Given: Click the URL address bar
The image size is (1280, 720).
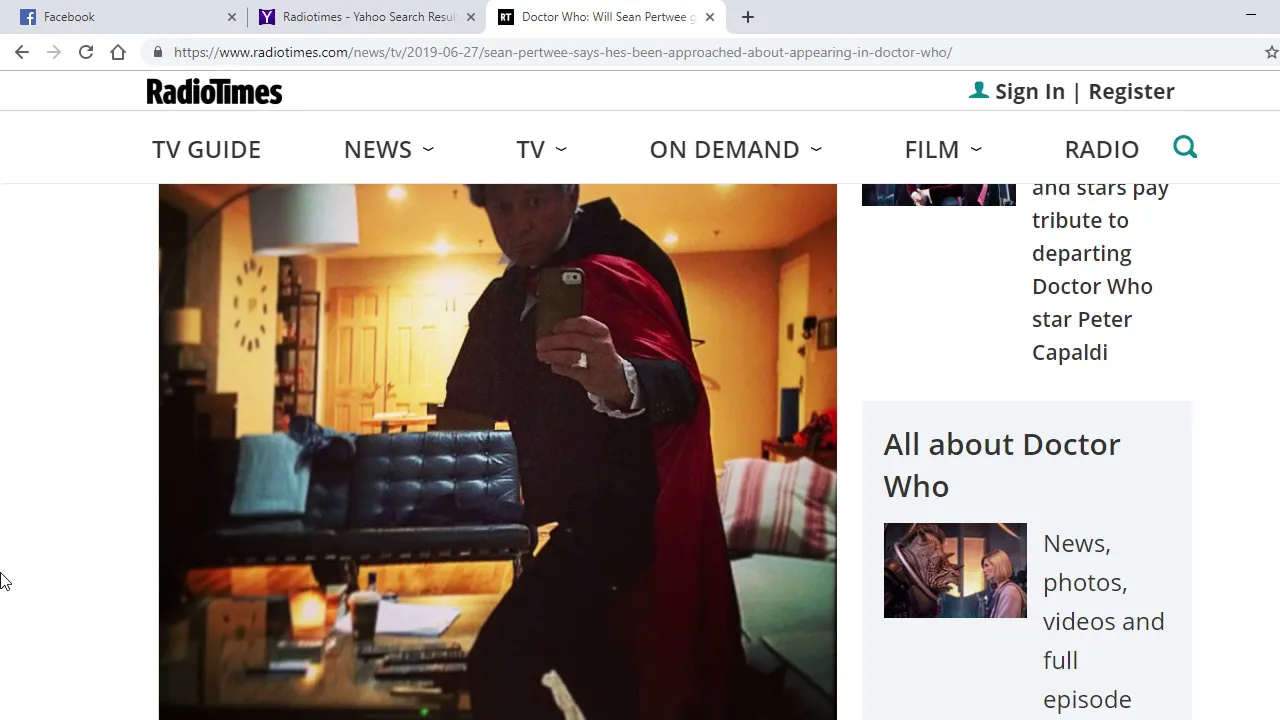Looking at the screenshot, I should (x=700, y=52).
